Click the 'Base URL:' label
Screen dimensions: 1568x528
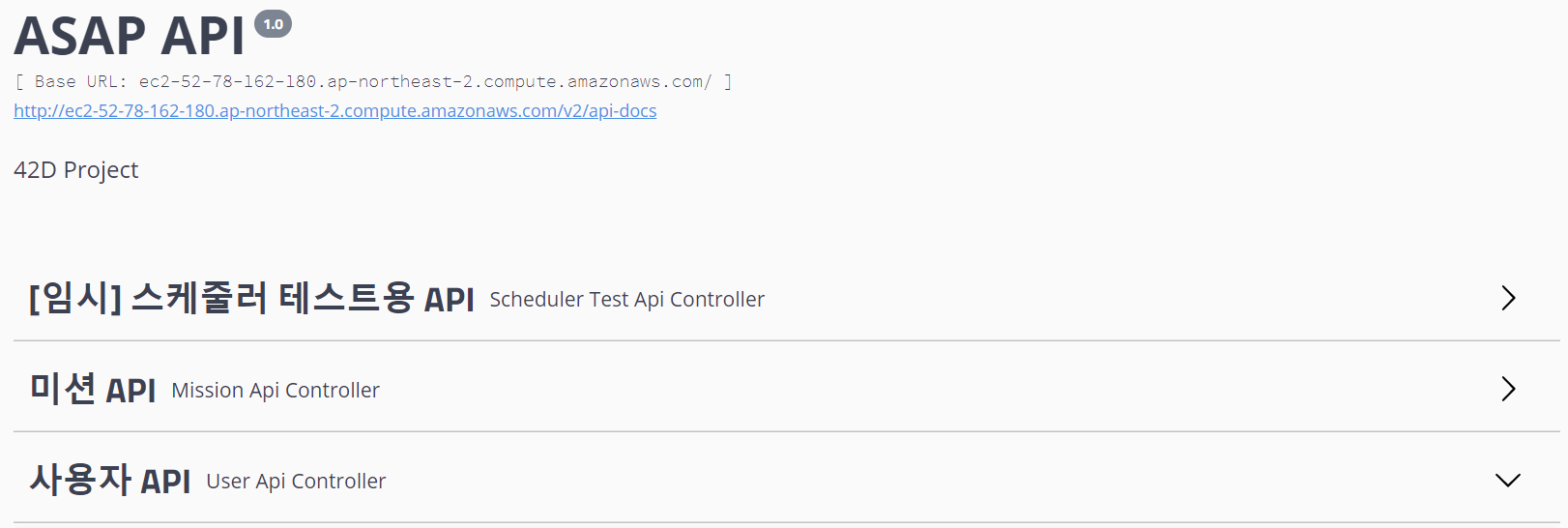tap(81, 82)
